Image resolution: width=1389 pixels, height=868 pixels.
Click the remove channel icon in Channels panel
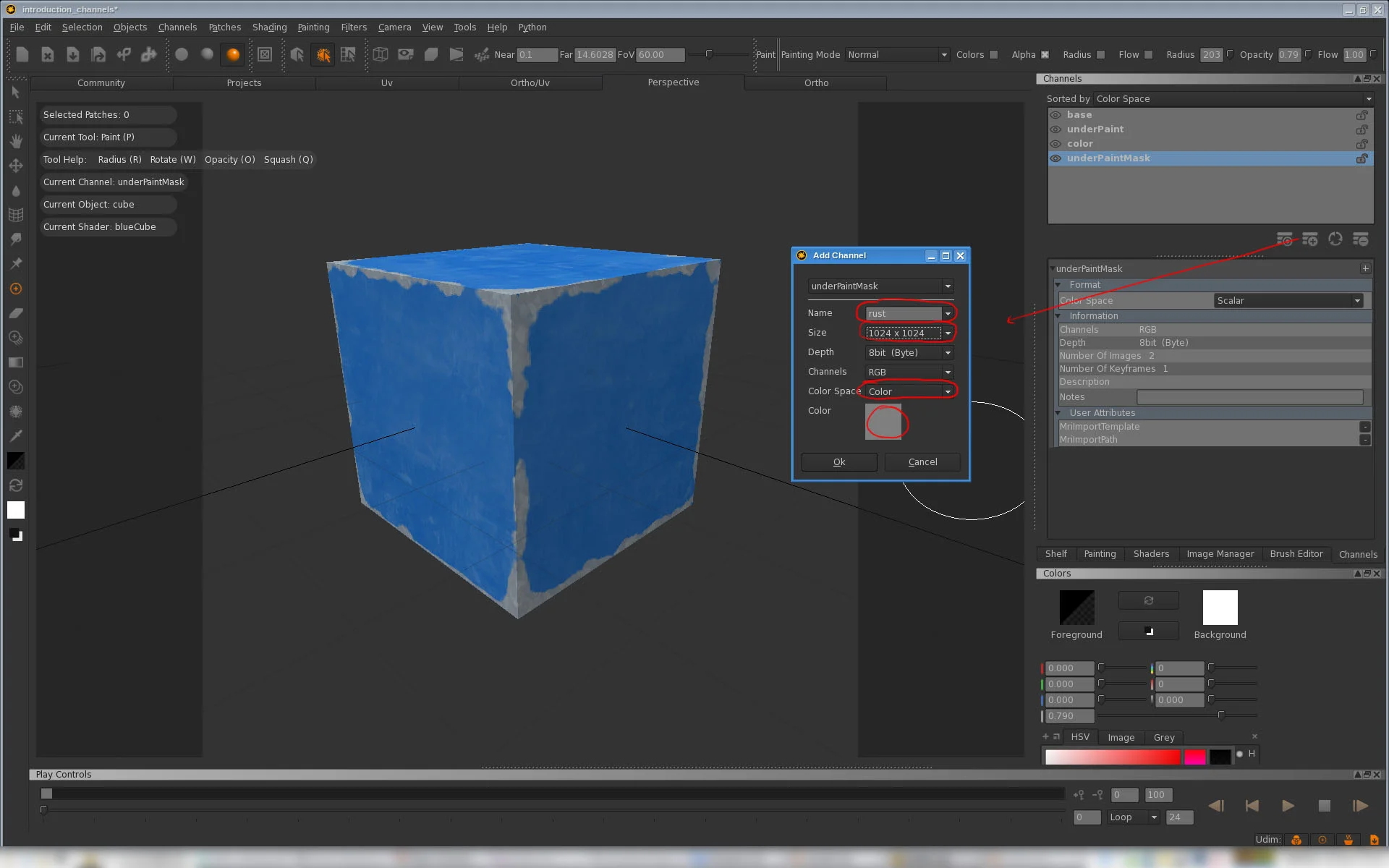pos(1361,239)
